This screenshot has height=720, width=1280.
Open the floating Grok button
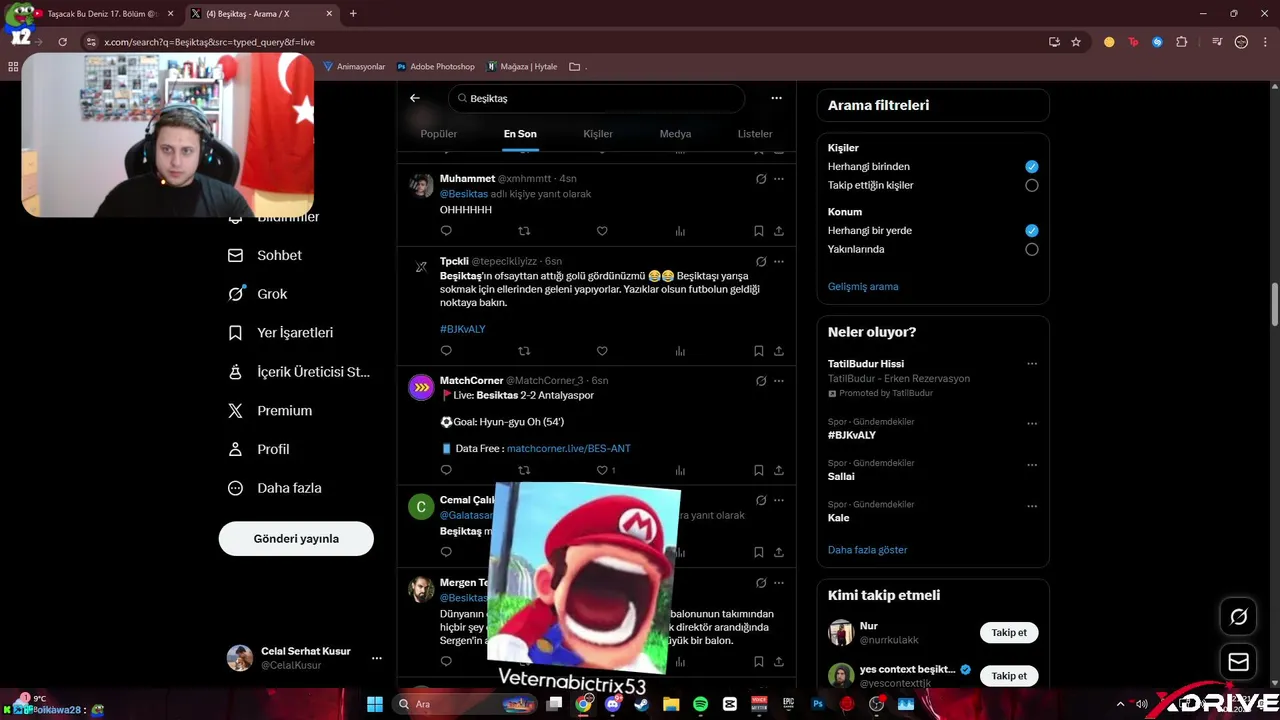pos(1238,617)
